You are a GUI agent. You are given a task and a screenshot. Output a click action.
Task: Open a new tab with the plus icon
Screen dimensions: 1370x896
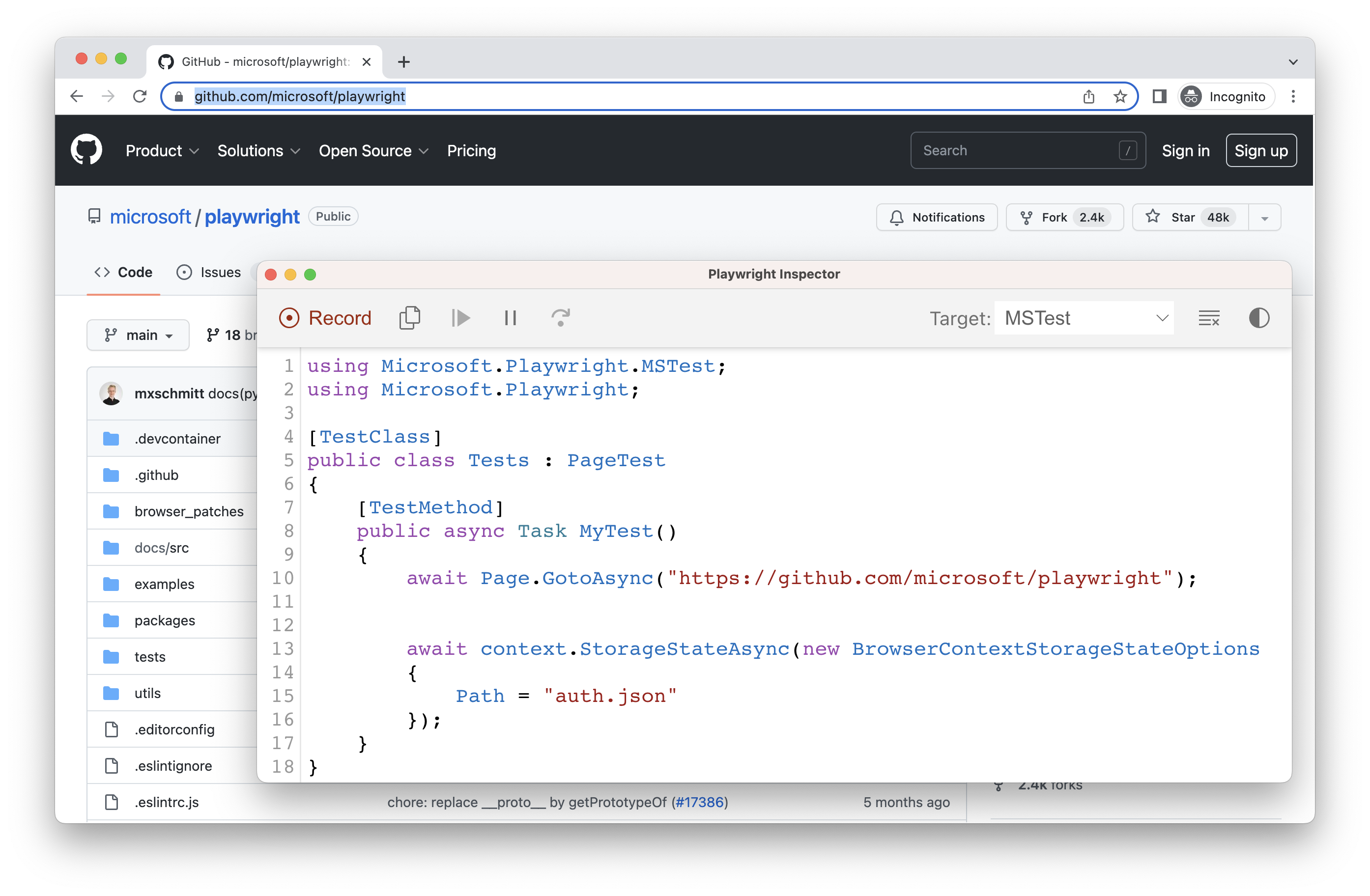point(403,61)
